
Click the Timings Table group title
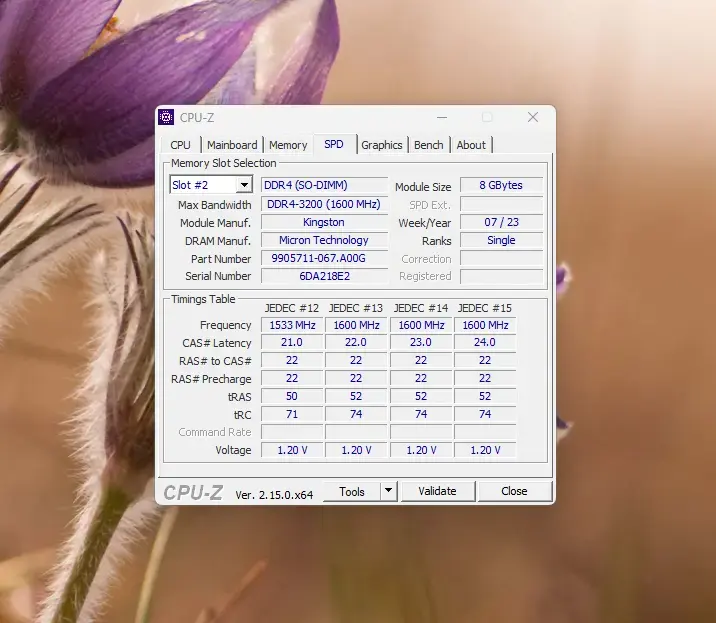pos(203,299)
